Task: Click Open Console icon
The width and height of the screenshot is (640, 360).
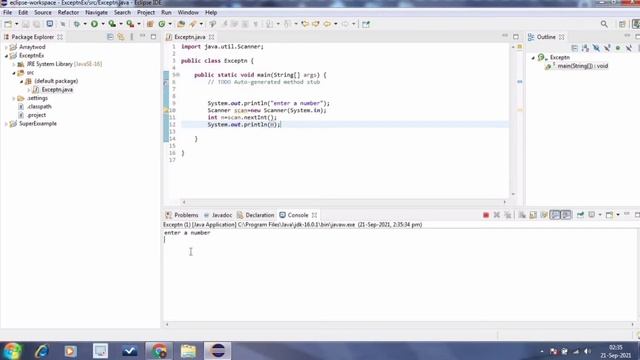Action: [x=609, y=215]
